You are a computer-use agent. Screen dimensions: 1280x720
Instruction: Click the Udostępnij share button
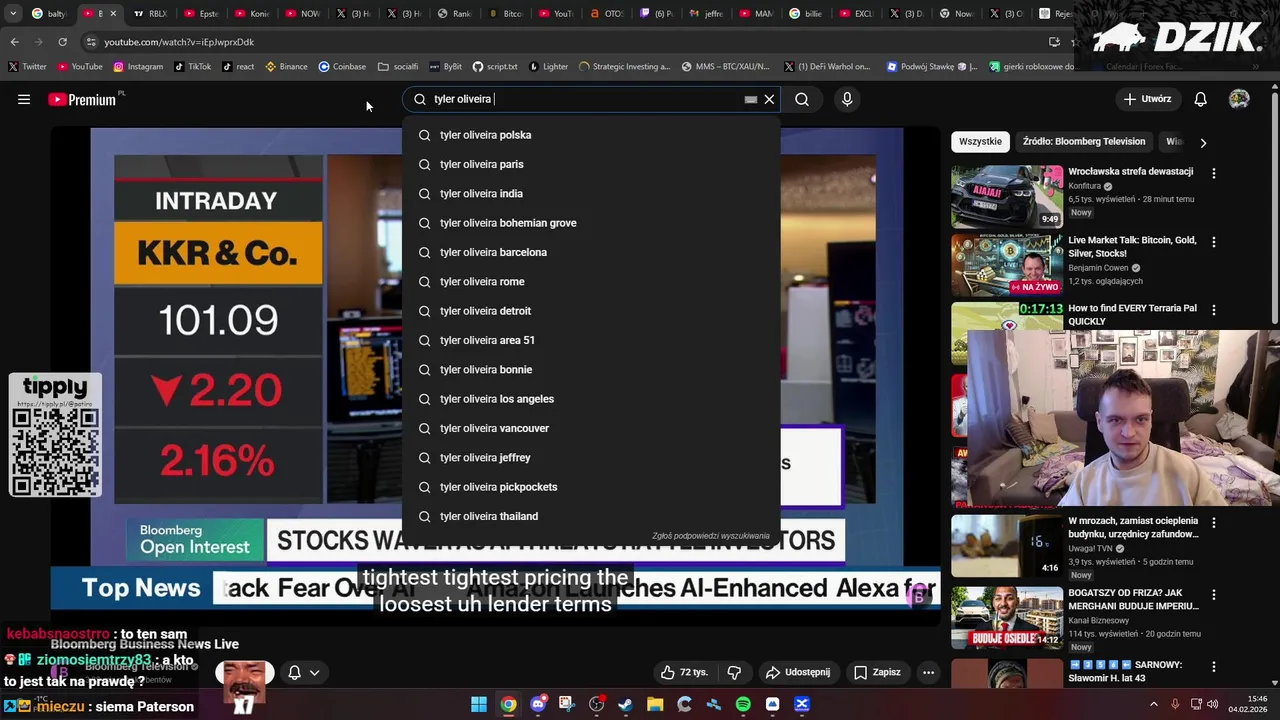tap(798, 672)
